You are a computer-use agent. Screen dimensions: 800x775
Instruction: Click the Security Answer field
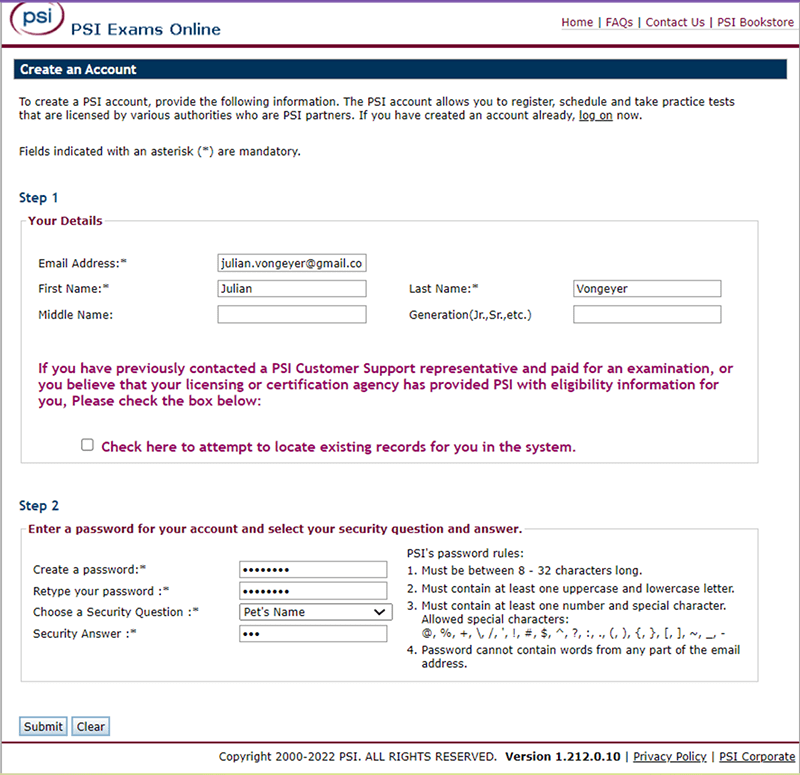click(313, 634)
